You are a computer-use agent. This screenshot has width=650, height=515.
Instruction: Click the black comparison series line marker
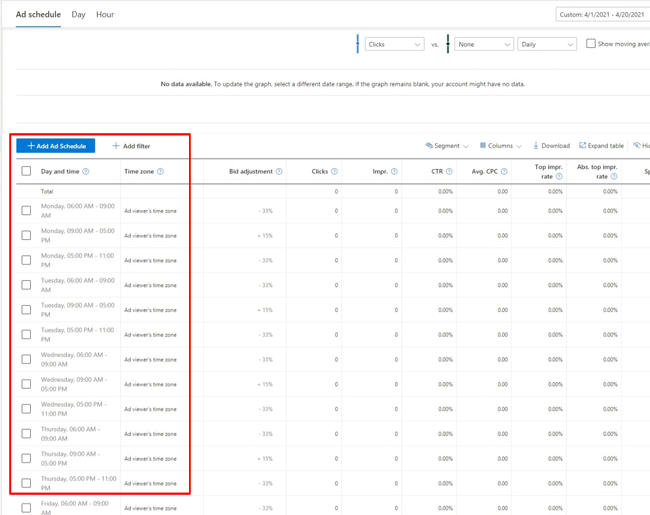click(x=448, y=44)
